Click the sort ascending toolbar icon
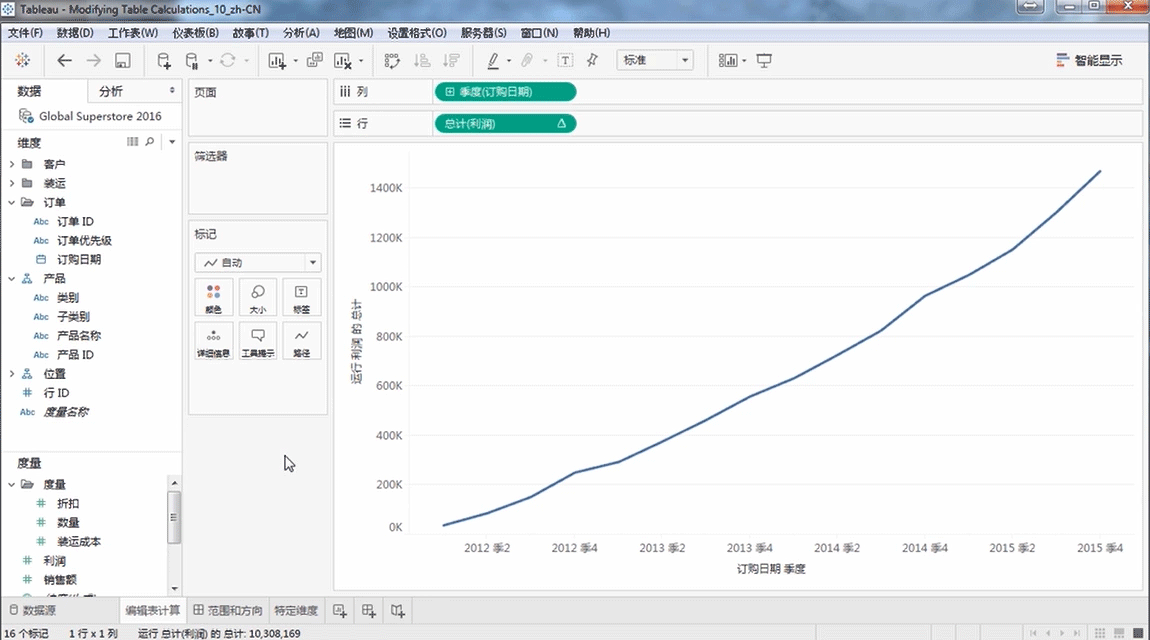Viewport: 1150px width, 640px height. click(421, 61)
